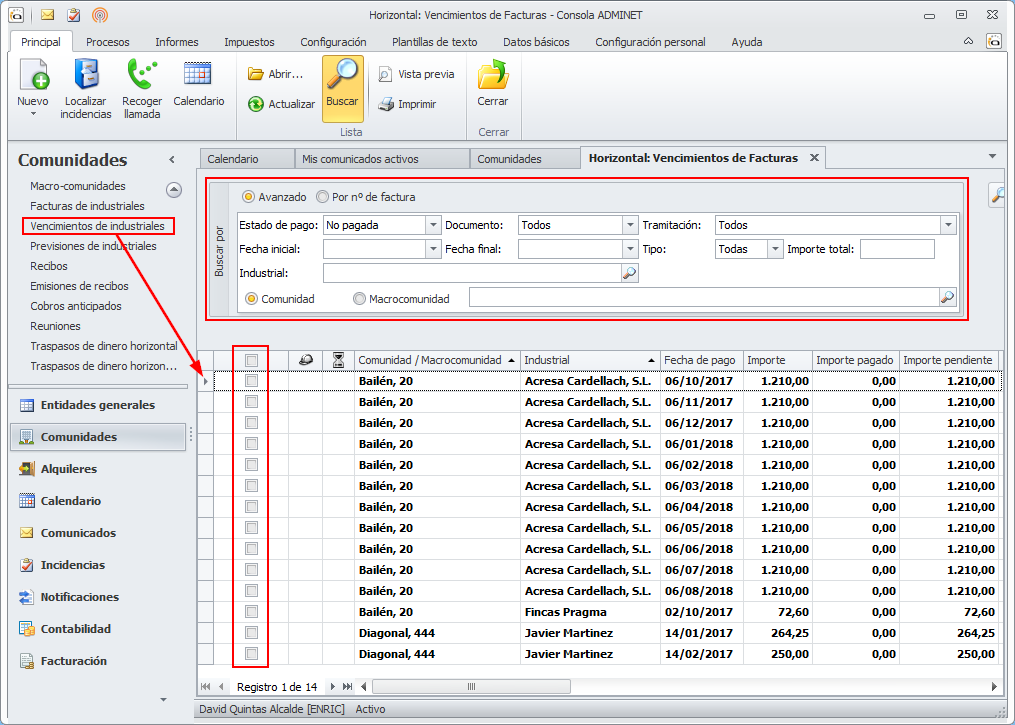Viewport: 1015px width, 725px height.
Task: Click the Cerrar folder icon
Action: (x=492, y=77)
